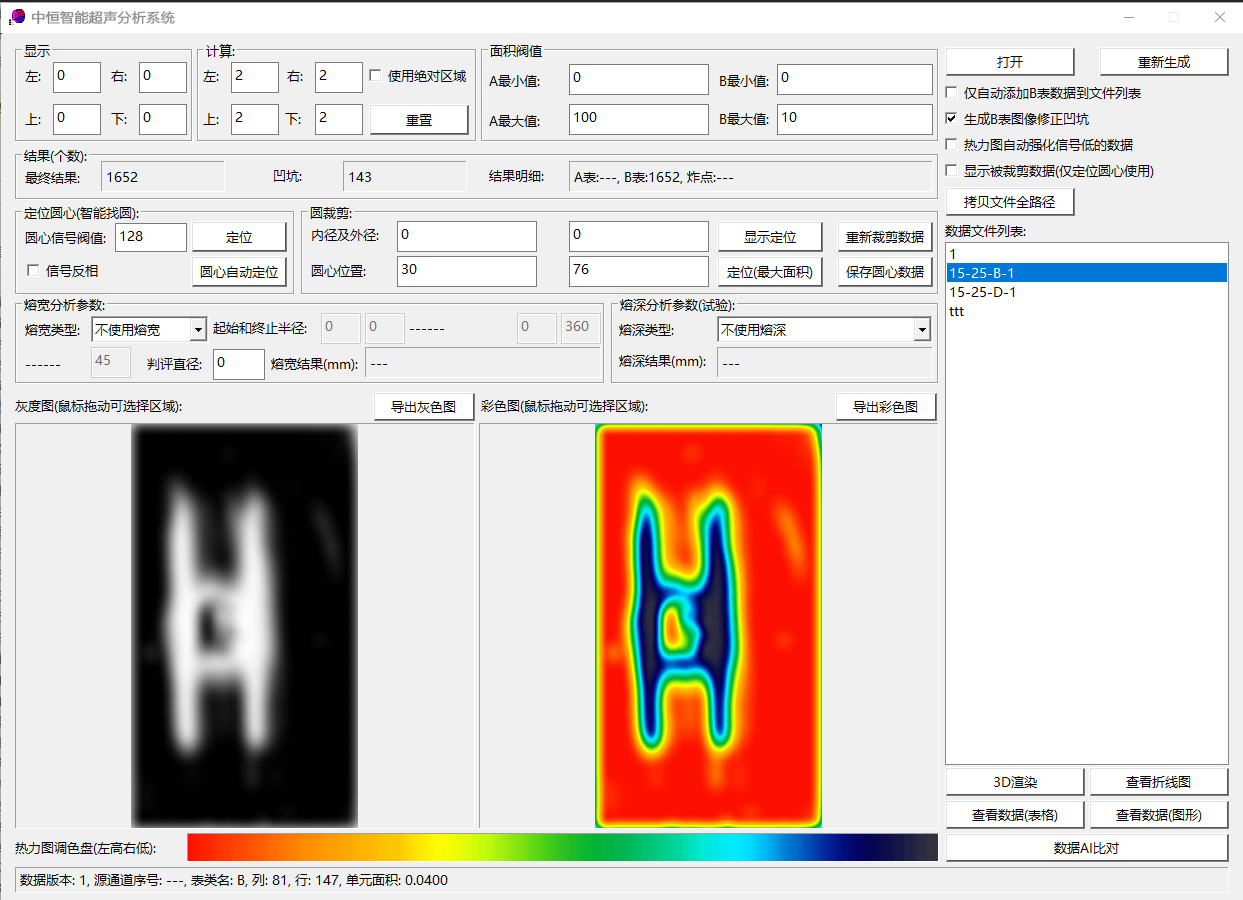
Task: Click the 判评直径 input field
Action: click(x=239, y=364)
